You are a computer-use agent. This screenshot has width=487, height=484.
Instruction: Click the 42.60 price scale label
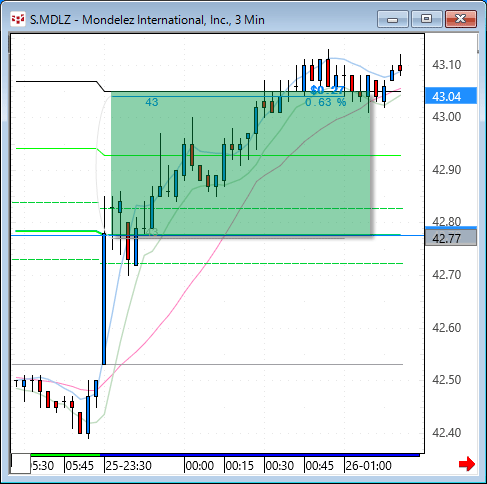click(446, 328)
